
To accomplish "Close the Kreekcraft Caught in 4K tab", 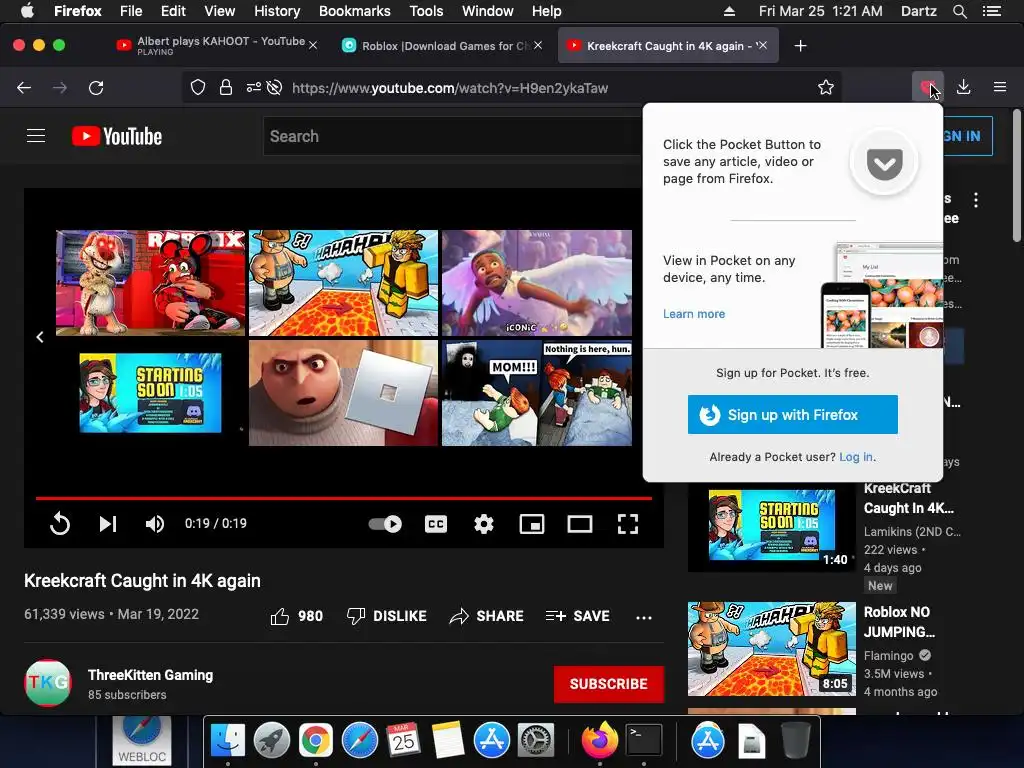I will pos(762,45).
